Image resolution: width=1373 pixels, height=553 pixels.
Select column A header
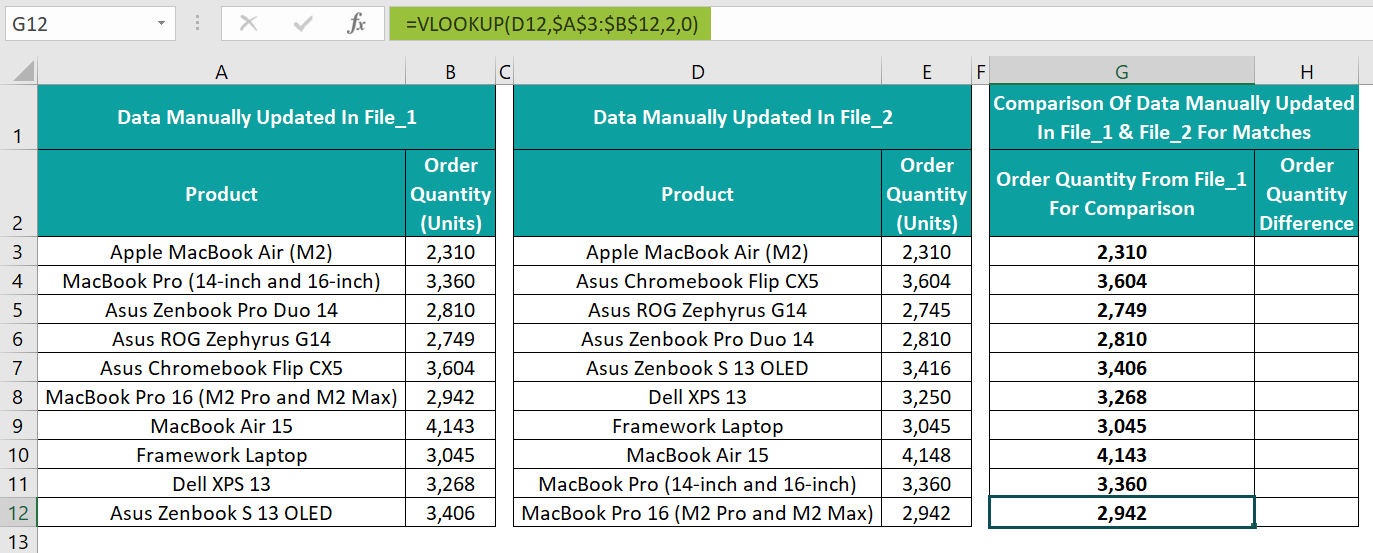pyautogui.click(x=221, y=72)
